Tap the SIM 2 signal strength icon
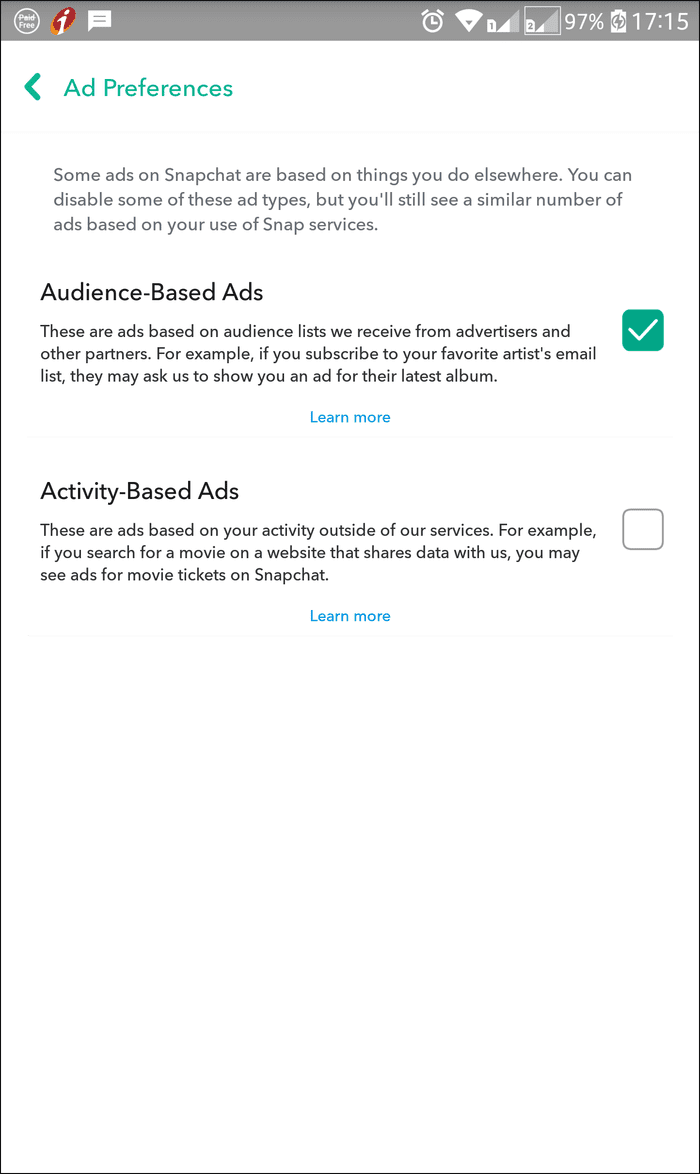Image resolution: width=700 pixels, height=1174 pixels. tap(541, 21)
